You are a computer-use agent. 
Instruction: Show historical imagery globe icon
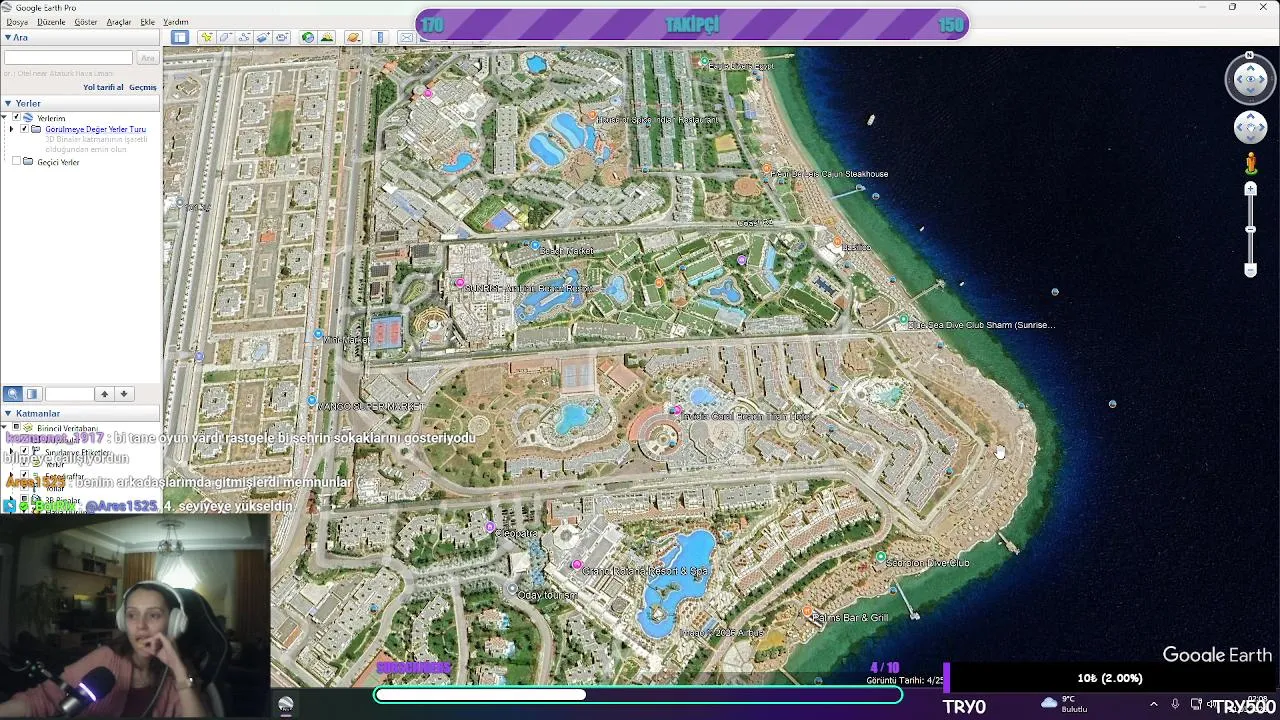pos(308,37)
